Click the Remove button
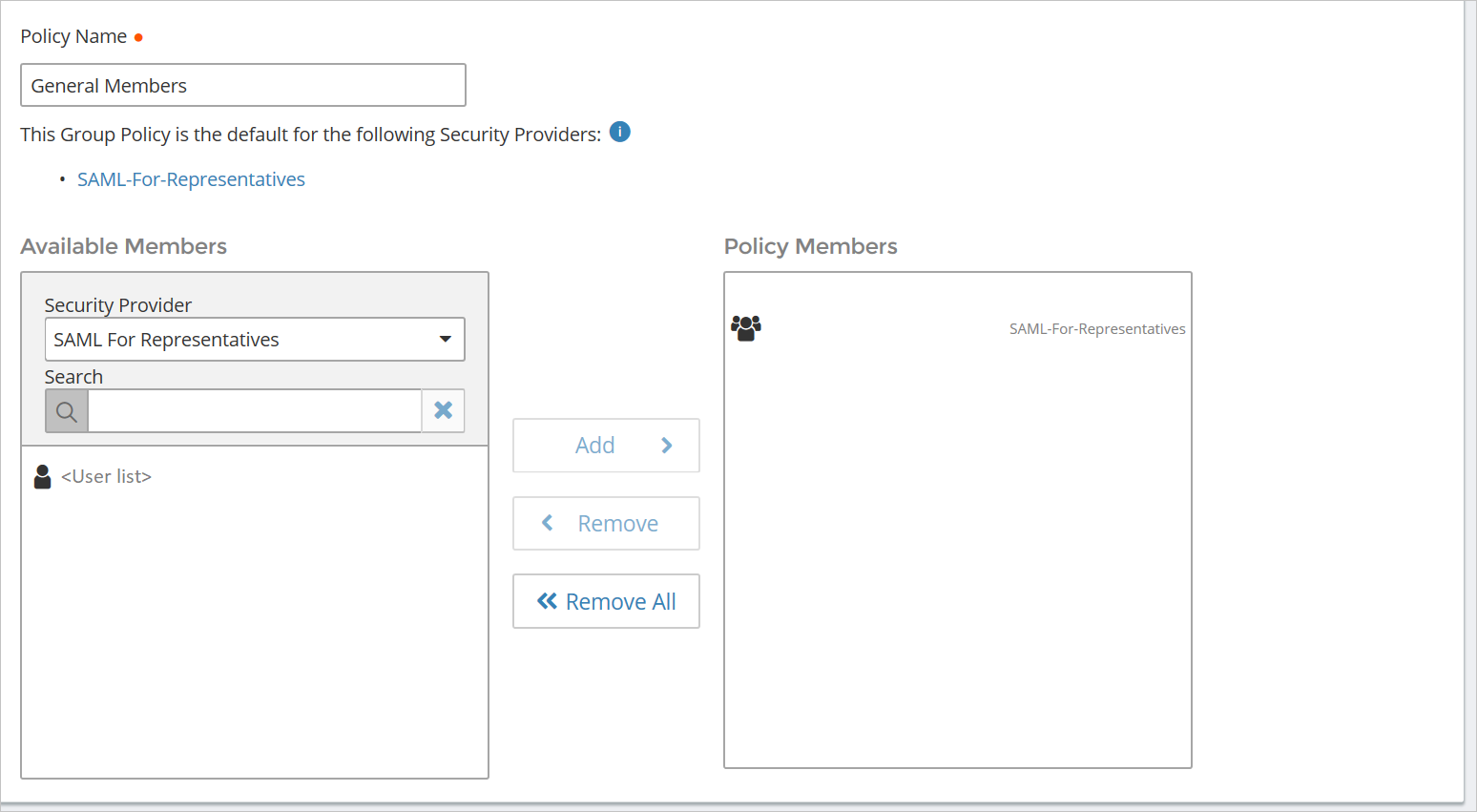 [x=606, y=524]
